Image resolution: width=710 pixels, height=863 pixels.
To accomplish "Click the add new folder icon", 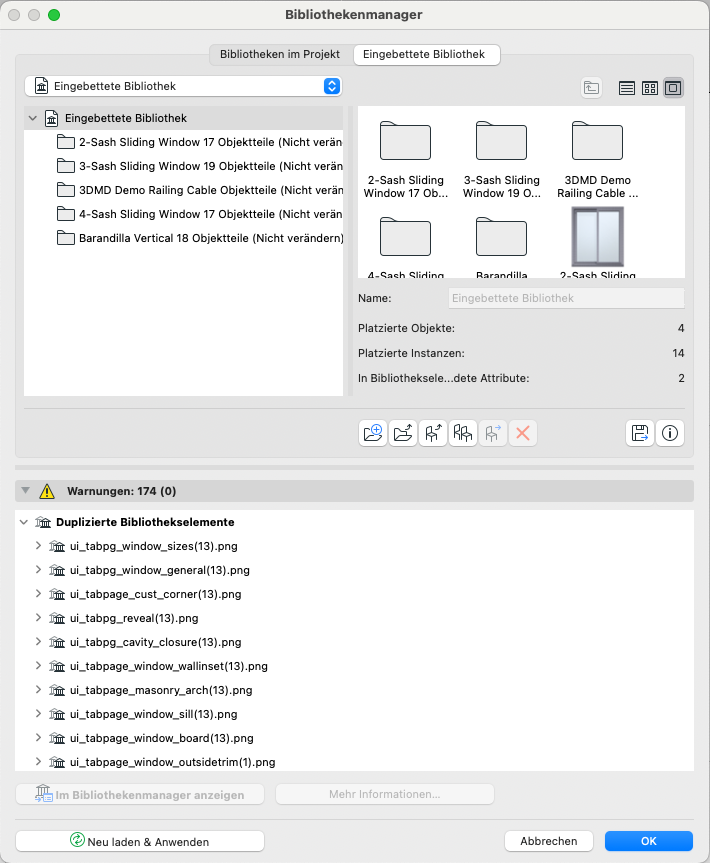I will click(373, 433).
